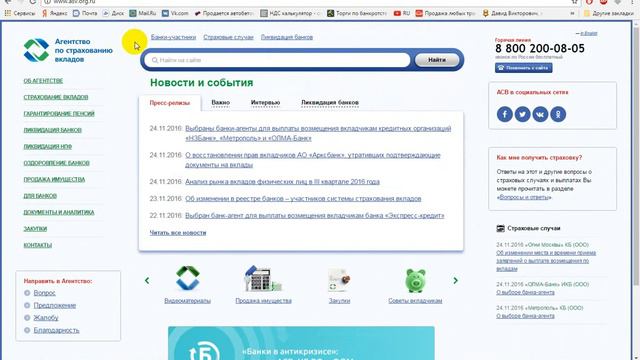
Task: Click the Видеоматериалы carousel icon
Action: (x=188, y=278)
